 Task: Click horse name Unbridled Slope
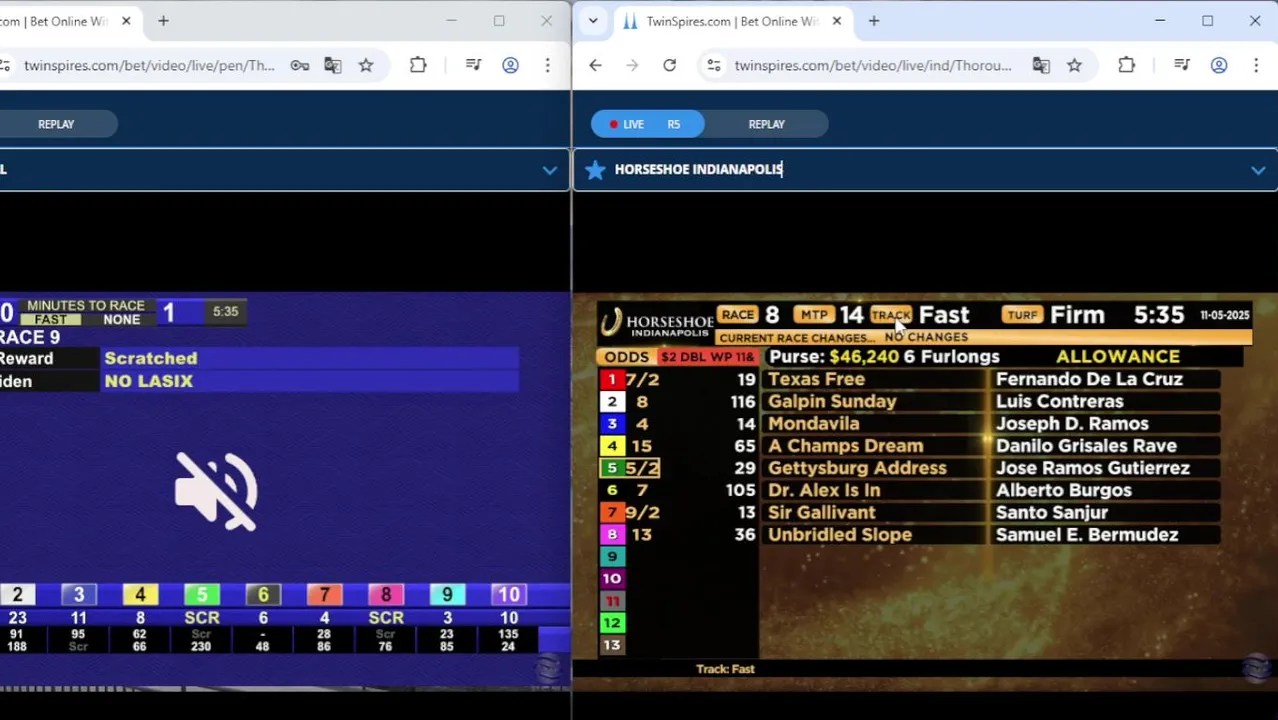(x=840, y=534)
